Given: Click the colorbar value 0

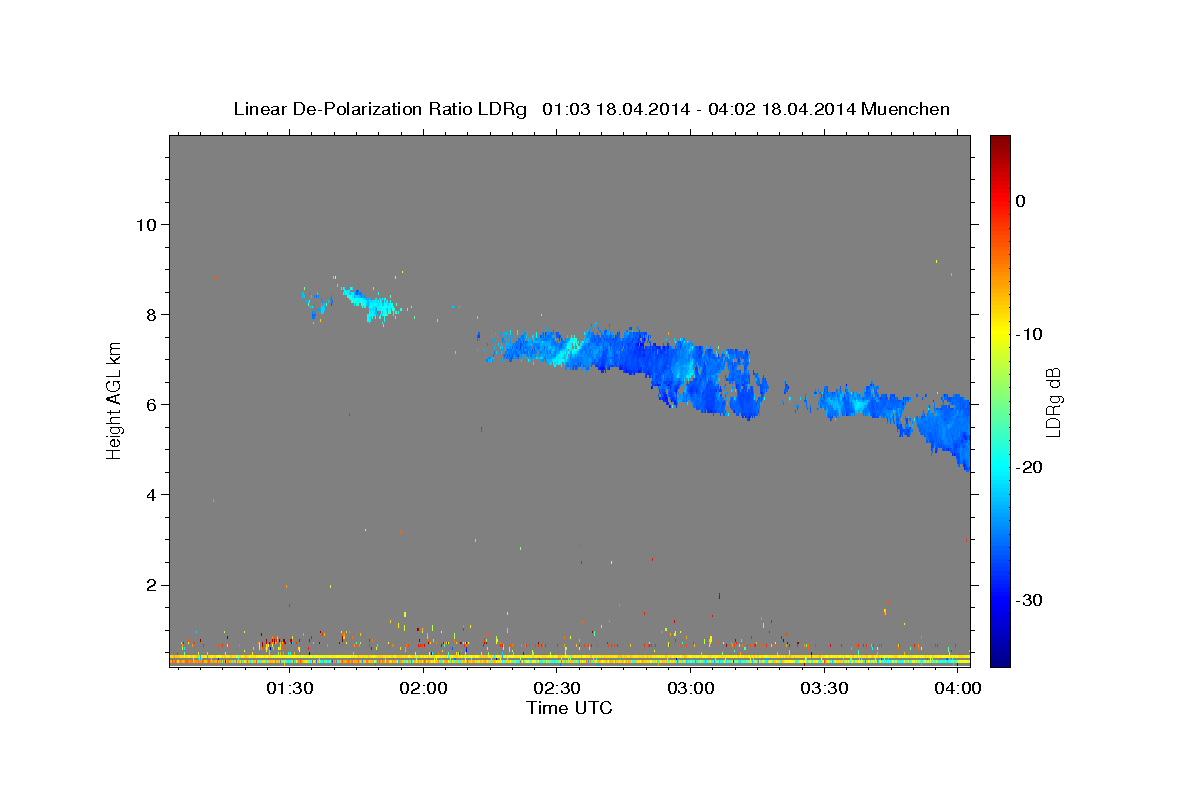Looking at the screenshot, I should click(1020, 201).
